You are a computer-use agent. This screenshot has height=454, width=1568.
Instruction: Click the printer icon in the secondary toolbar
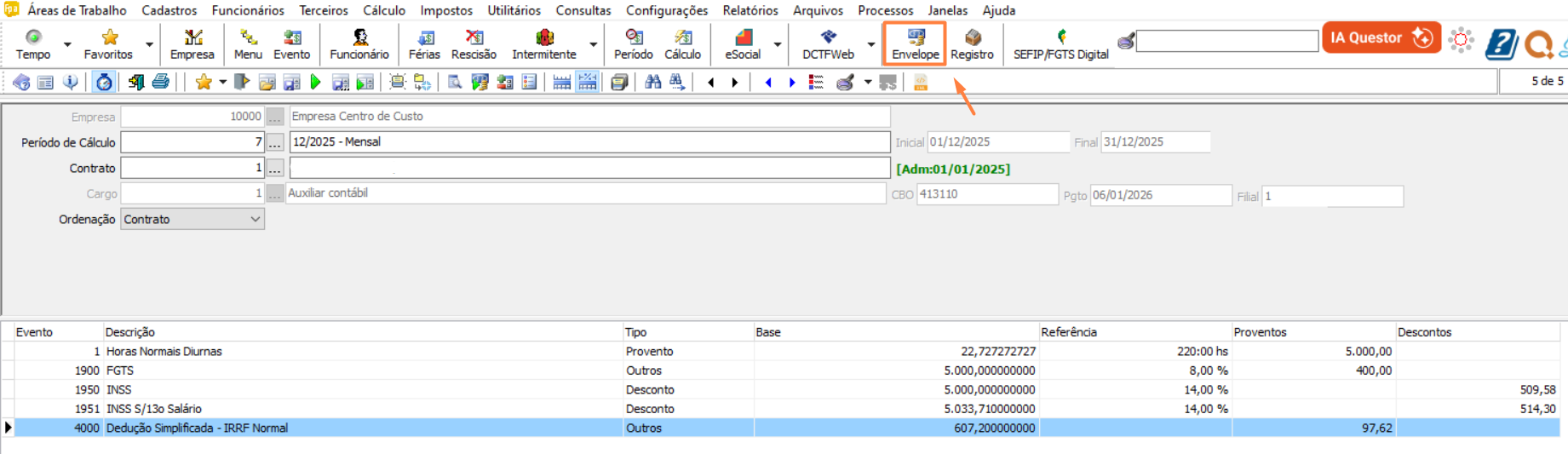coord(160,83)
